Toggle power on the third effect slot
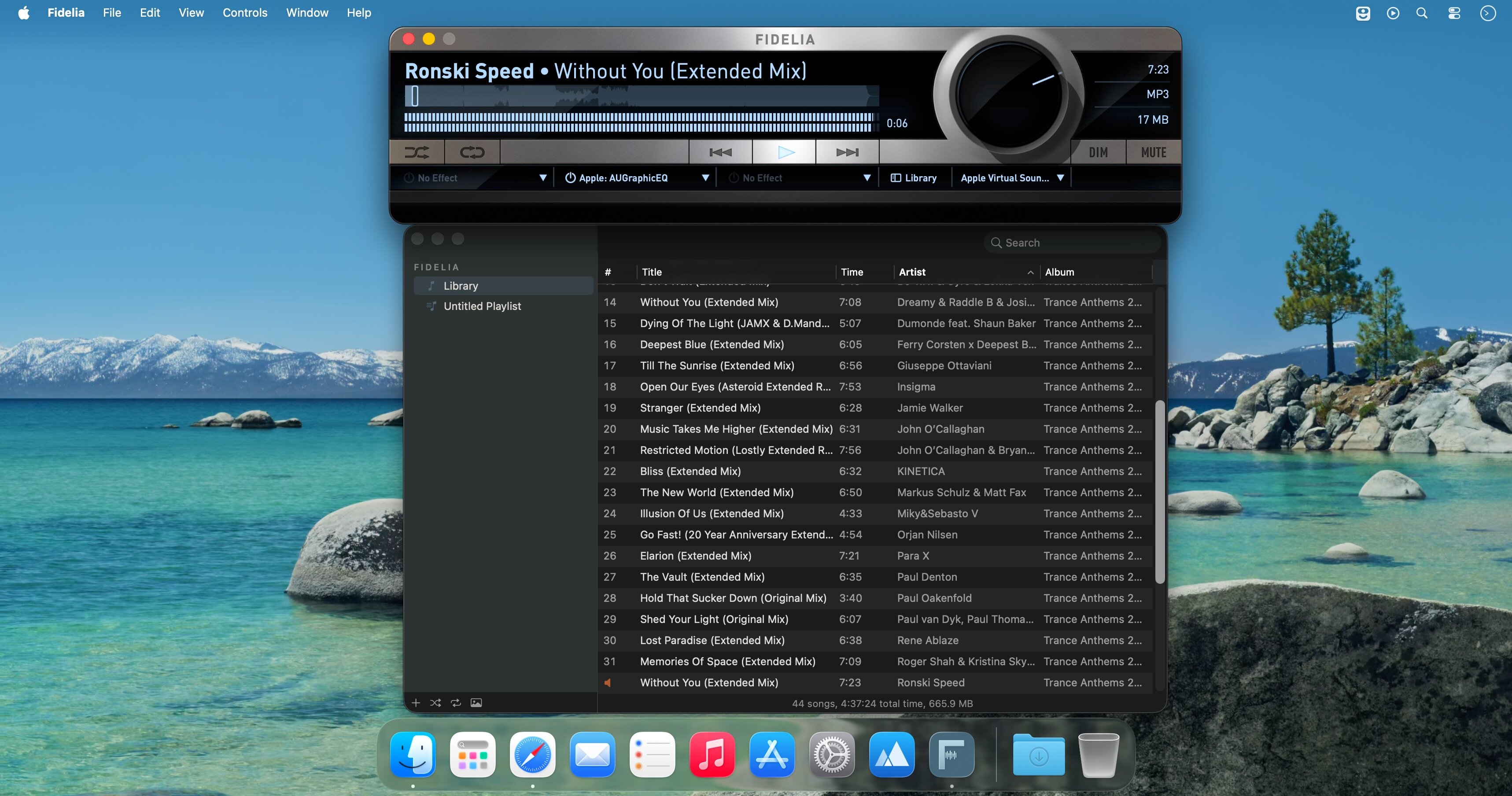The image size is (1512, 796). [734, 178]
